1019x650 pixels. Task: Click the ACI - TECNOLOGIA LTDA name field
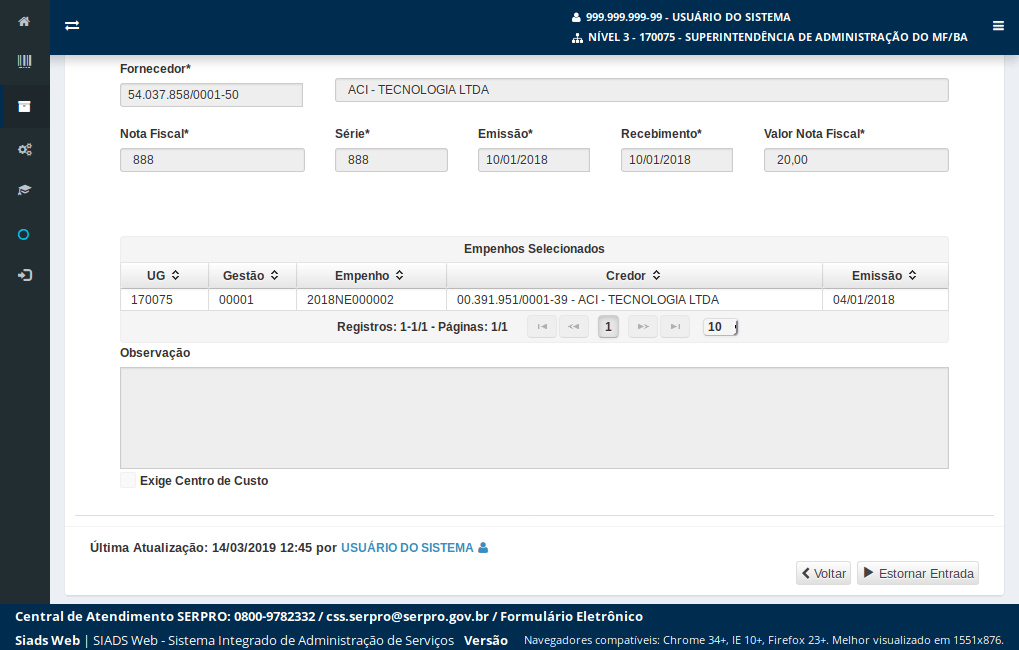[x=641, y=90]
